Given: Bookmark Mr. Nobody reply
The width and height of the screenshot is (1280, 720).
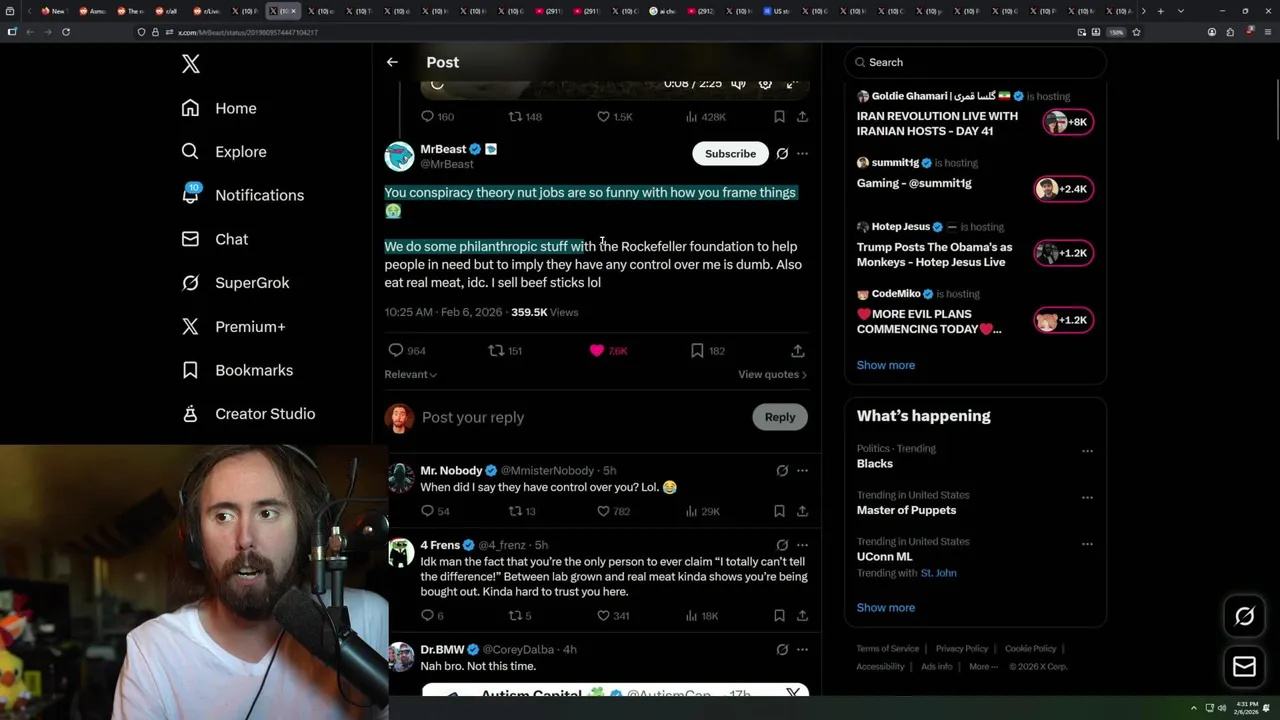Looking at the screenshot, I should tap(779, 511).
